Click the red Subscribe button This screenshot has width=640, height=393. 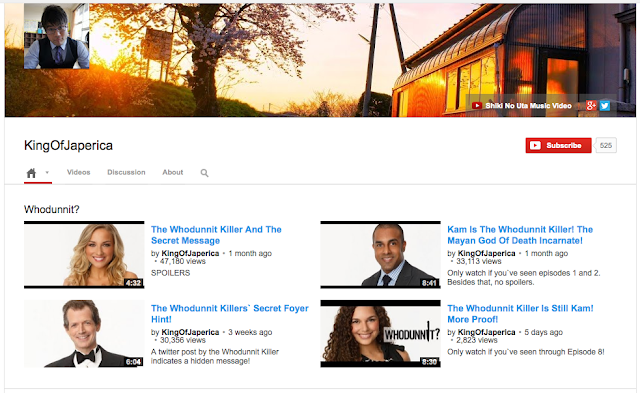coord(558,145)
